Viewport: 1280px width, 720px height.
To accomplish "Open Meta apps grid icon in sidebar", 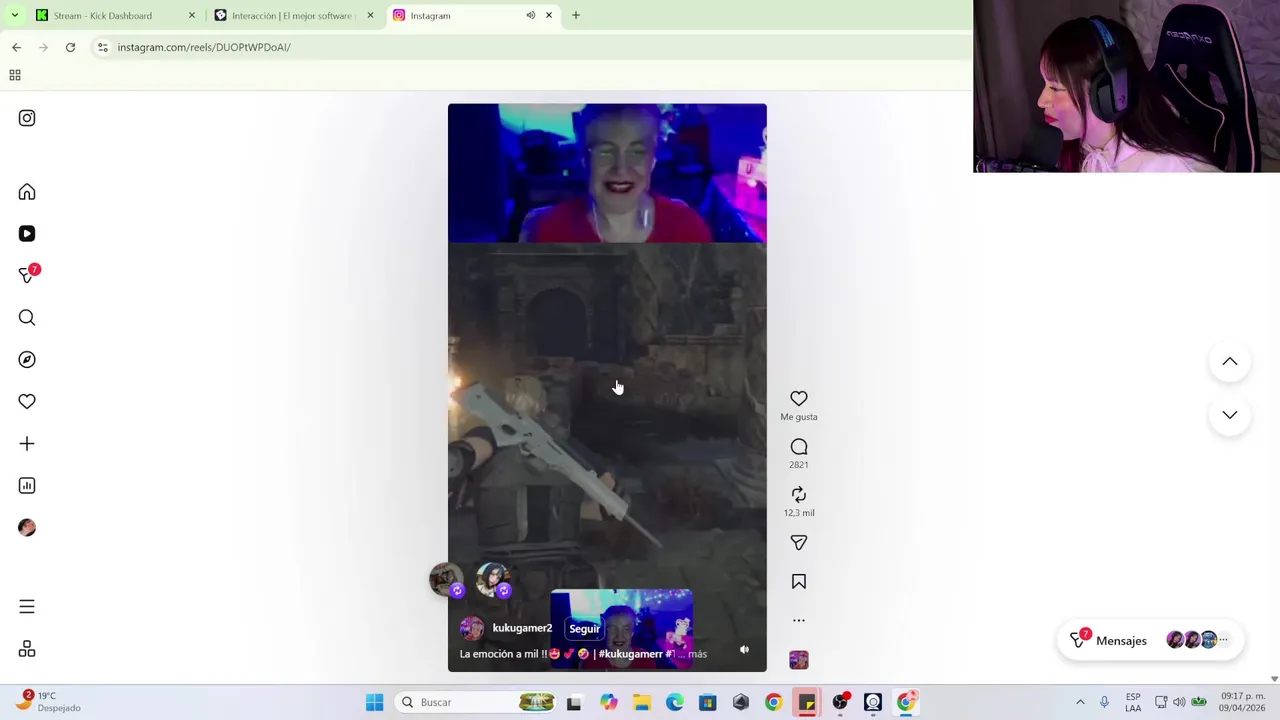I will pos(27,649).
